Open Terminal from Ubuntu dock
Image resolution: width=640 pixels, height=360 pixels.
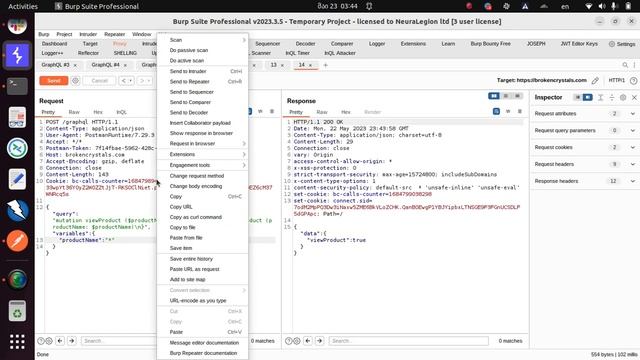(17, 86)
